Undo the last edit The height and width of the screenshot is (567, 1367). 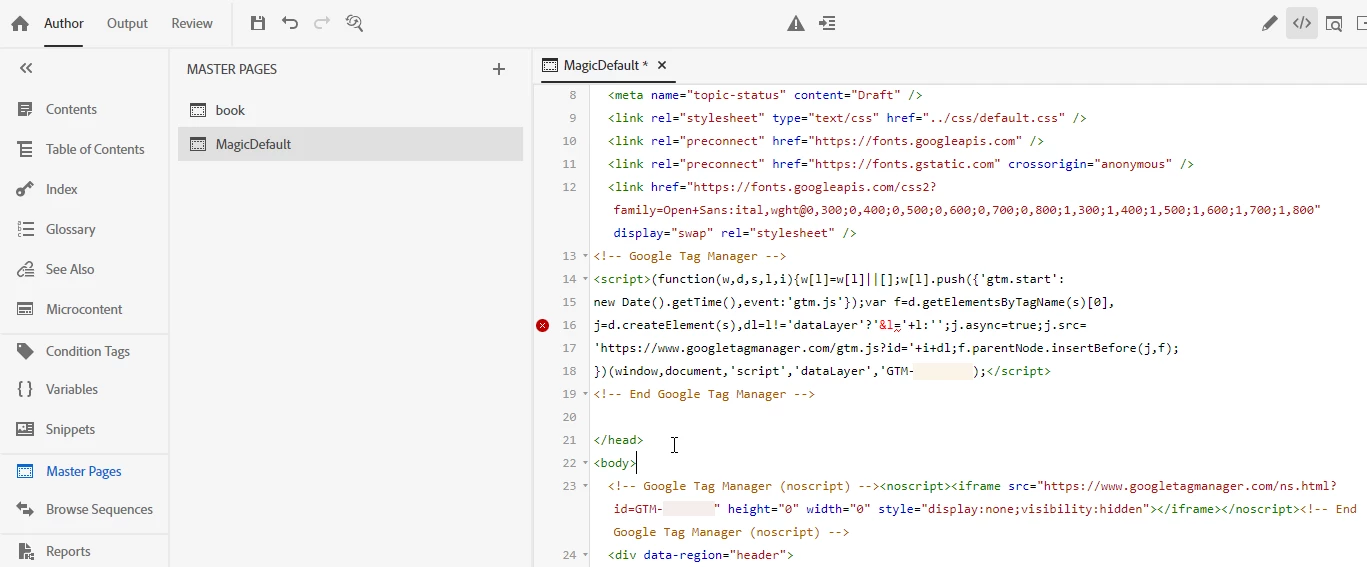coord(290,23)
